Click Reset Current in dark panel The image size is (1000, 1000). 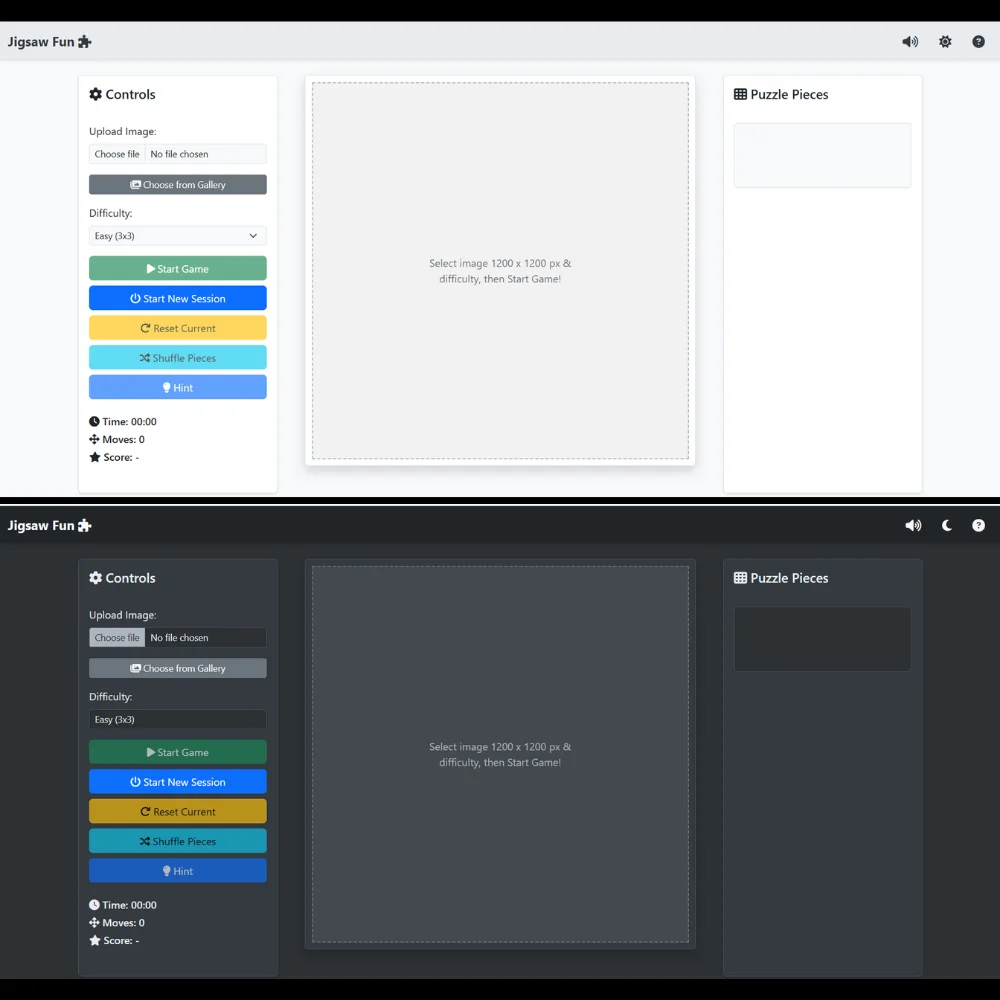[x=178, y=811]
